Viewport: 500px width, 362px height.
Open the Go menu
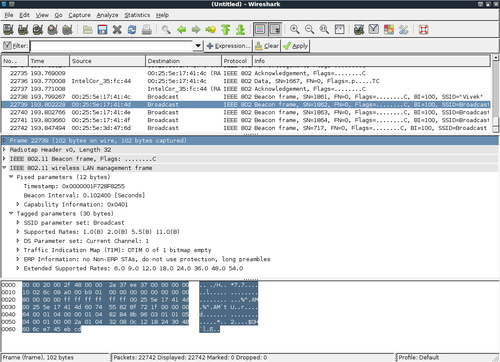coord(58,15)
